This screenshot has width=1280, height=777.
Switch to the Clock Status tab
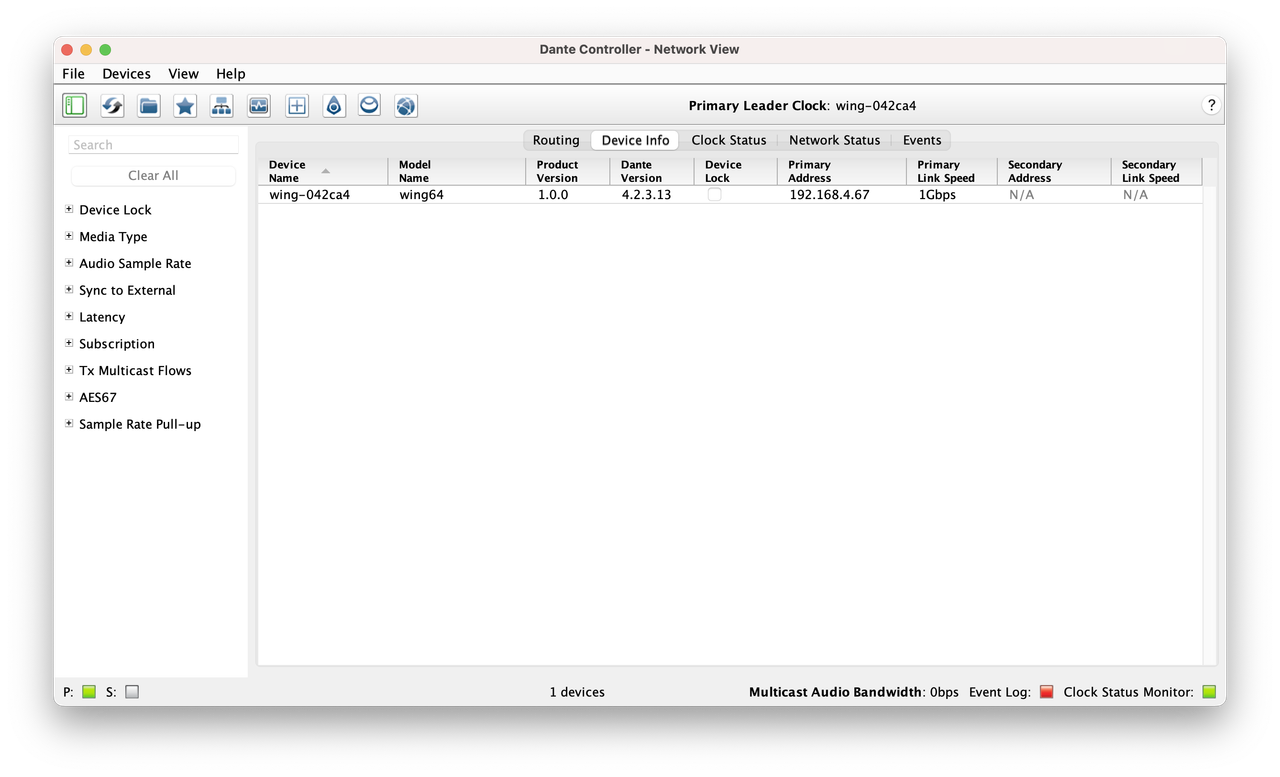click(x=729, y=140)
